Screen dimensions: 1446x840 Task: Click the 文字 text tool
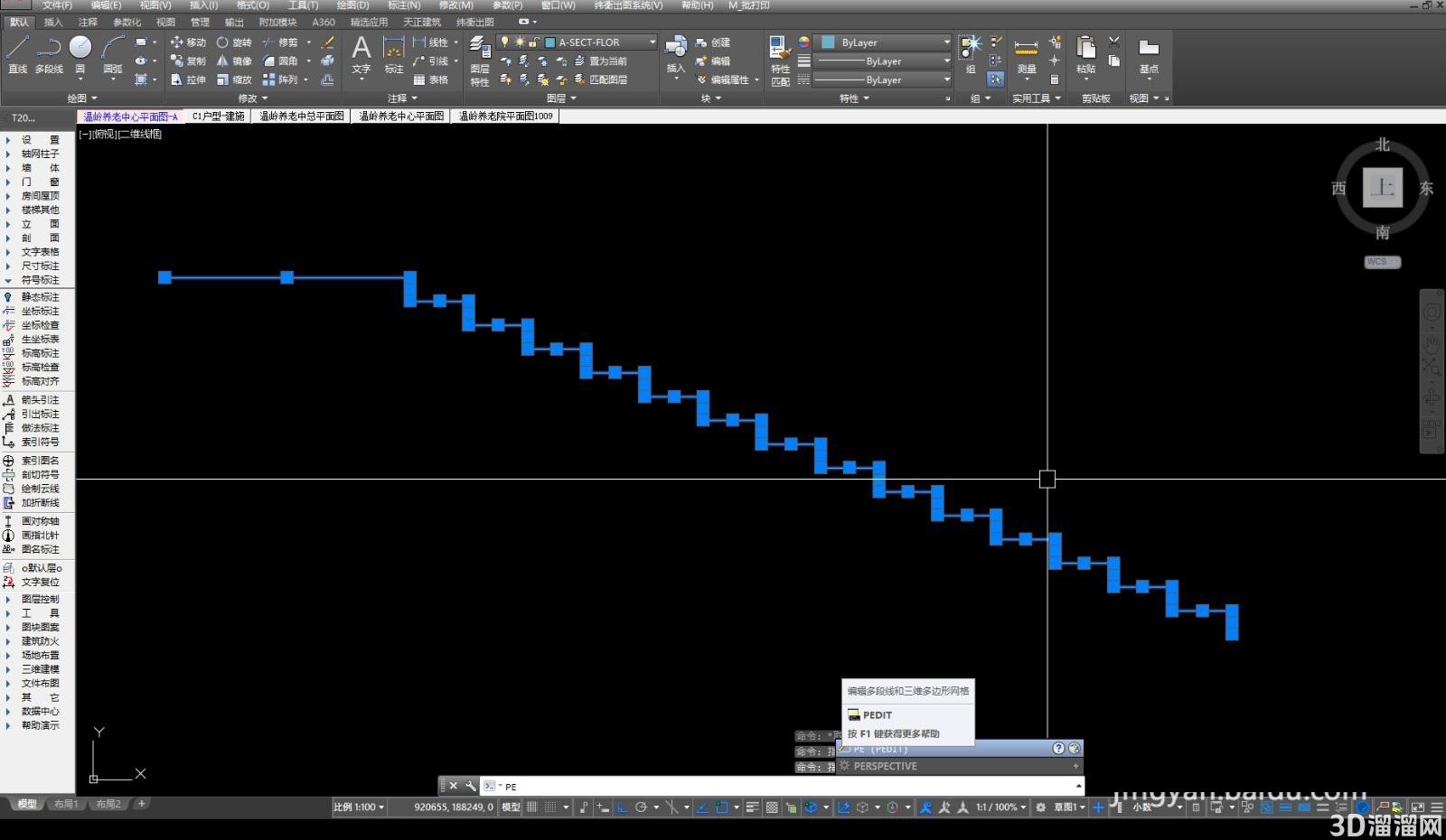click(x=361, y=54)
